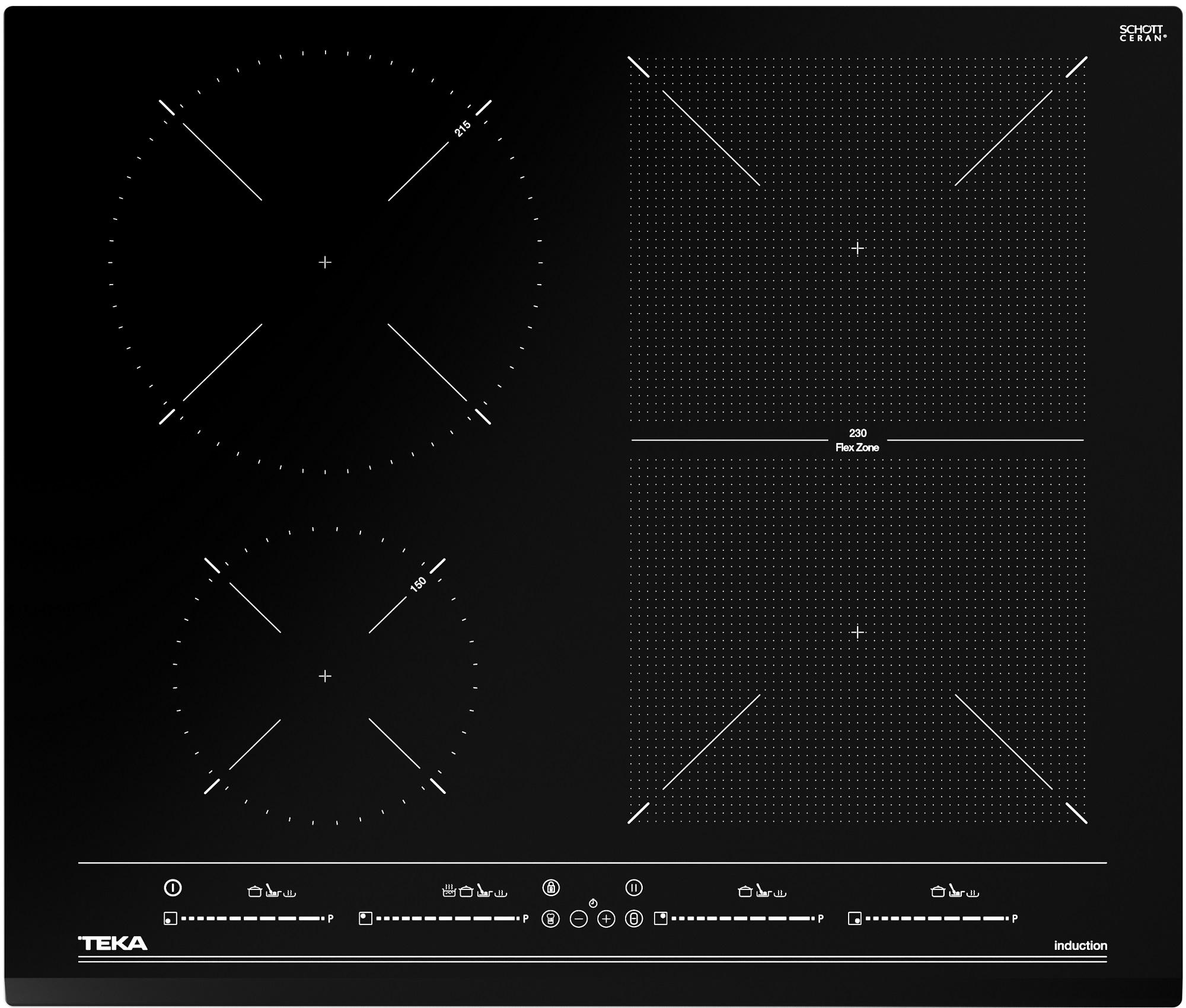Screen dimensions: 1186x1008
Task: Touch the leftmost power slider bar
Action: tap(252, 918)
